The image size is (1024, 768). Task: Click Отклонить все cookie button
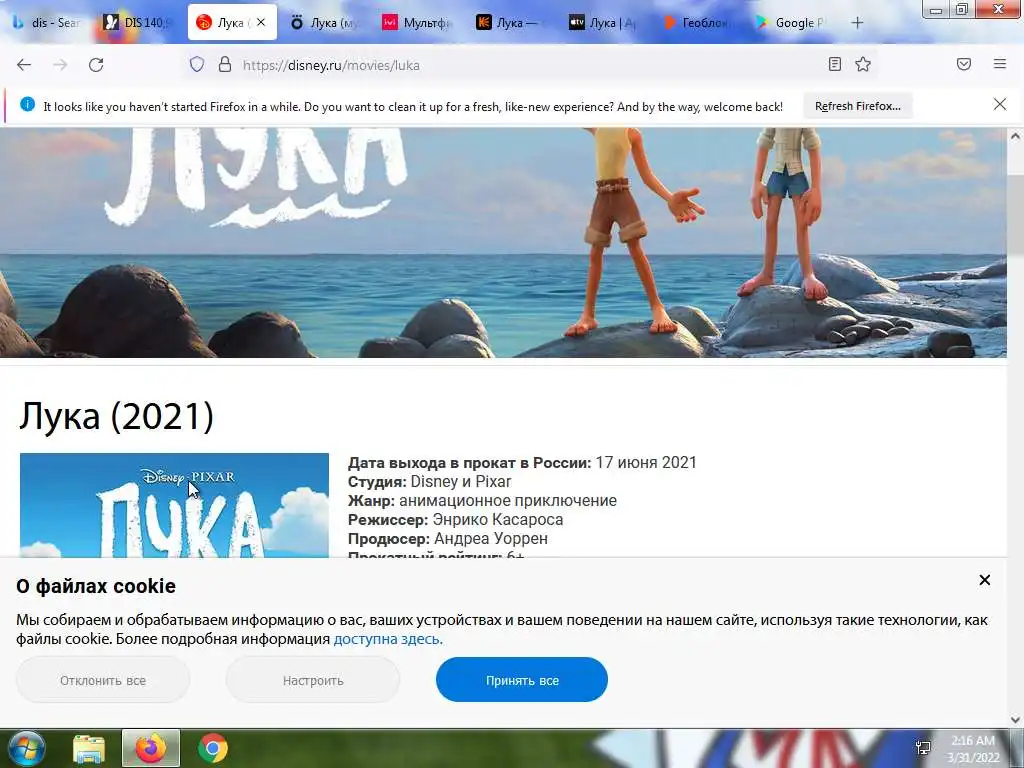103,680
